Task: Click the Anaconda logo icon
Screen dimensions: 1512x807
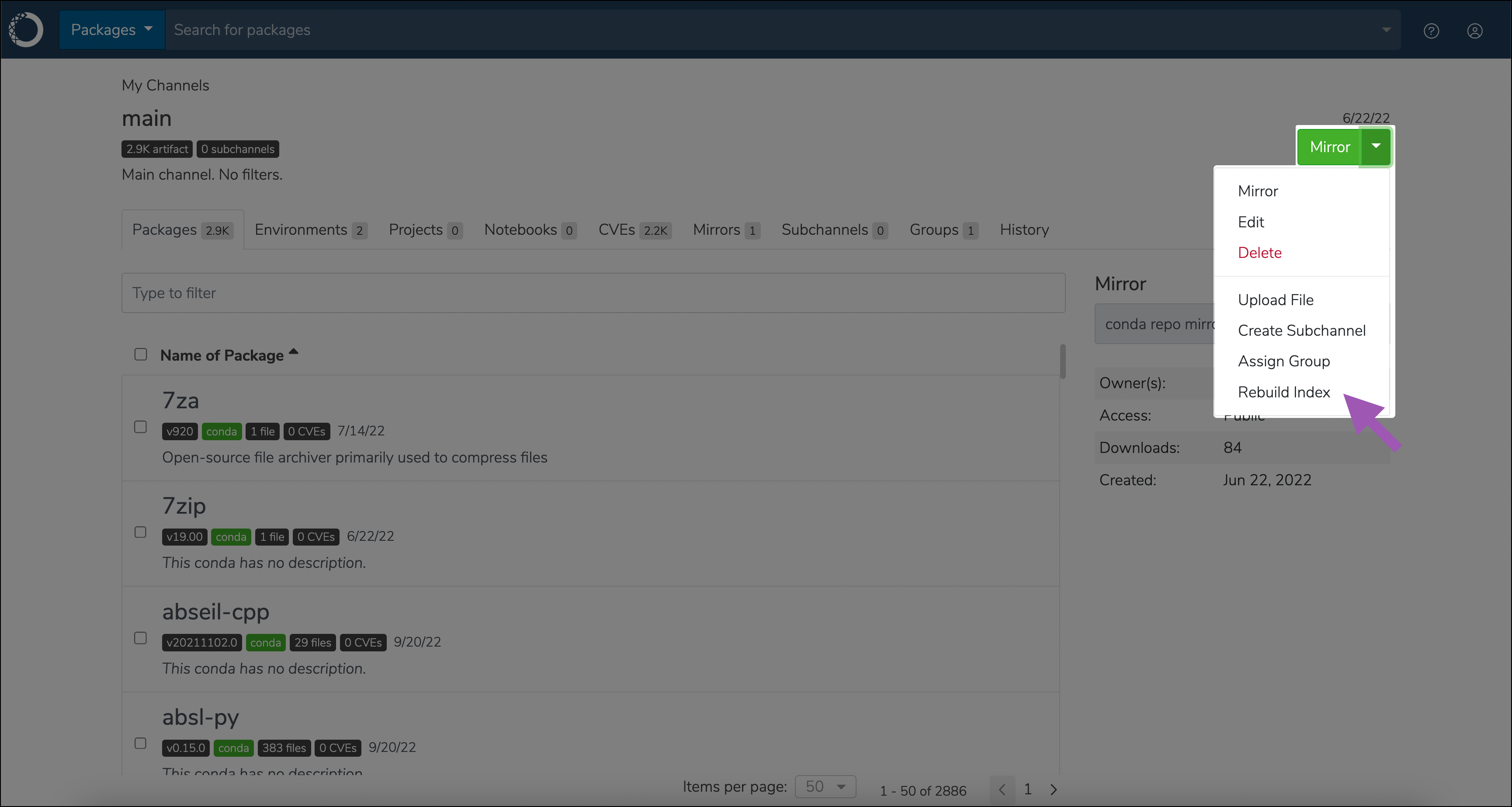Action: (26, 29)
